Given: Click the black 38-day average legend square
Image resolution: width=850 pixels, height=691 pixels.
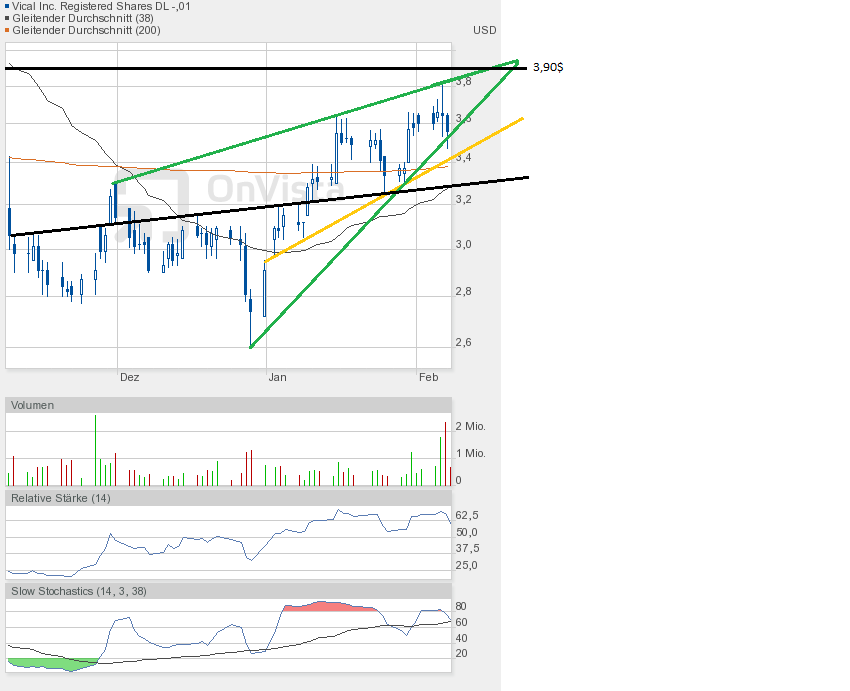Looking at the screenshot, I should 8,18.
